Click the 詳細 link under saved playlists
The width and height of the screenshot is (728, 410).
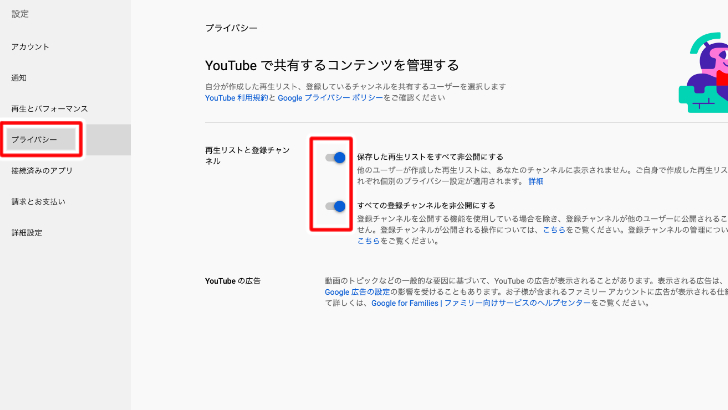[536, 182]
